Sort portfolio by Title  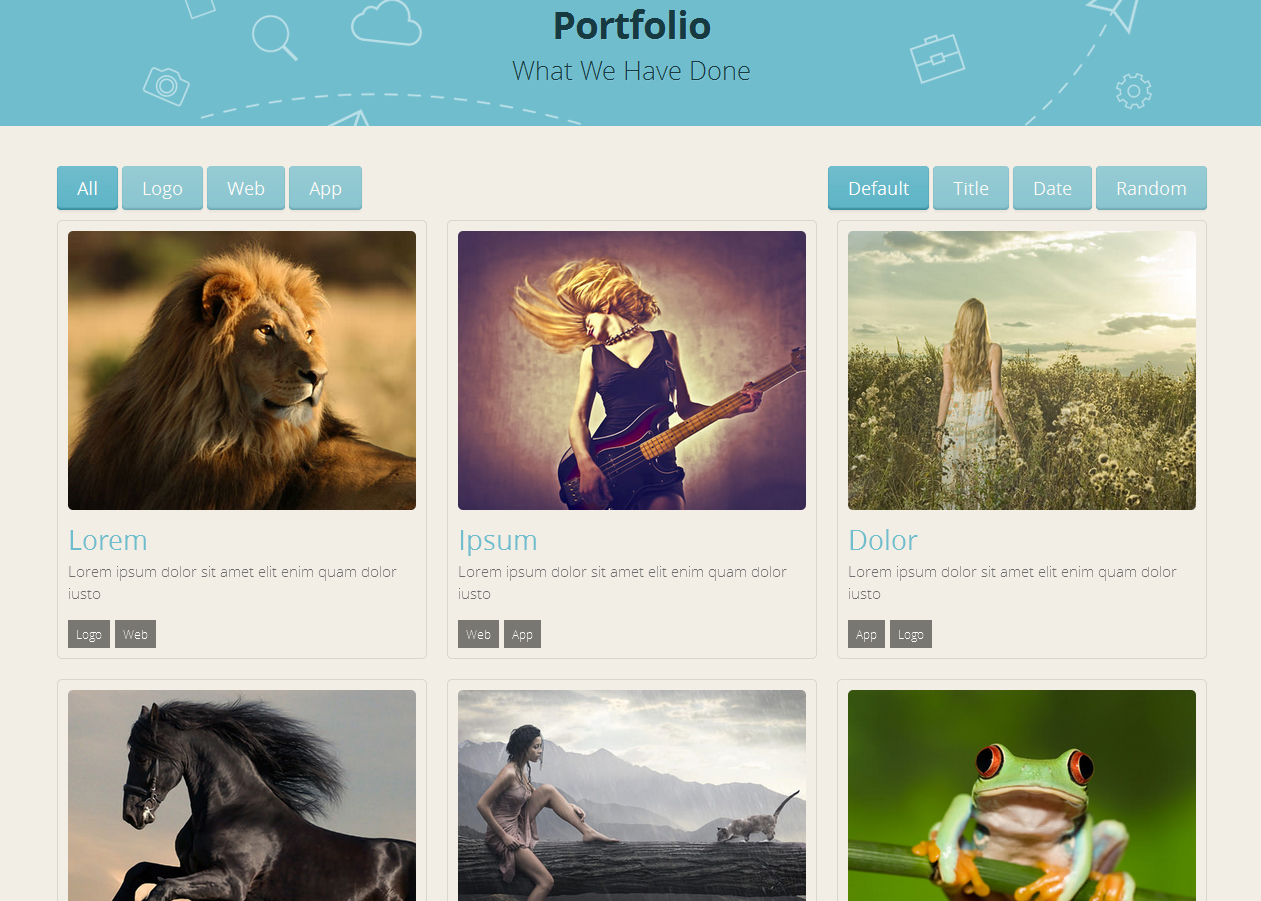coord(971,188)
